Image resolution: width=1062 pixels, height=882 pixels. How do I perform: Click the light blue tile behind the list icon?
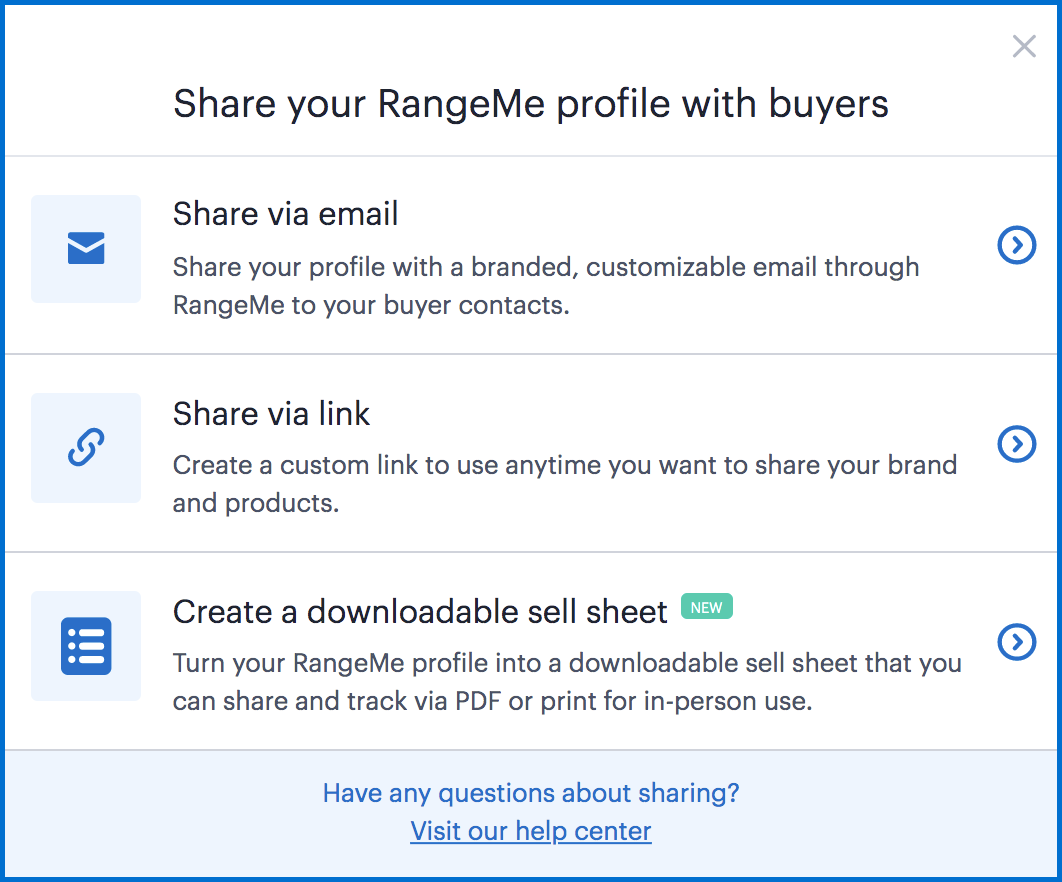[86, 646]
